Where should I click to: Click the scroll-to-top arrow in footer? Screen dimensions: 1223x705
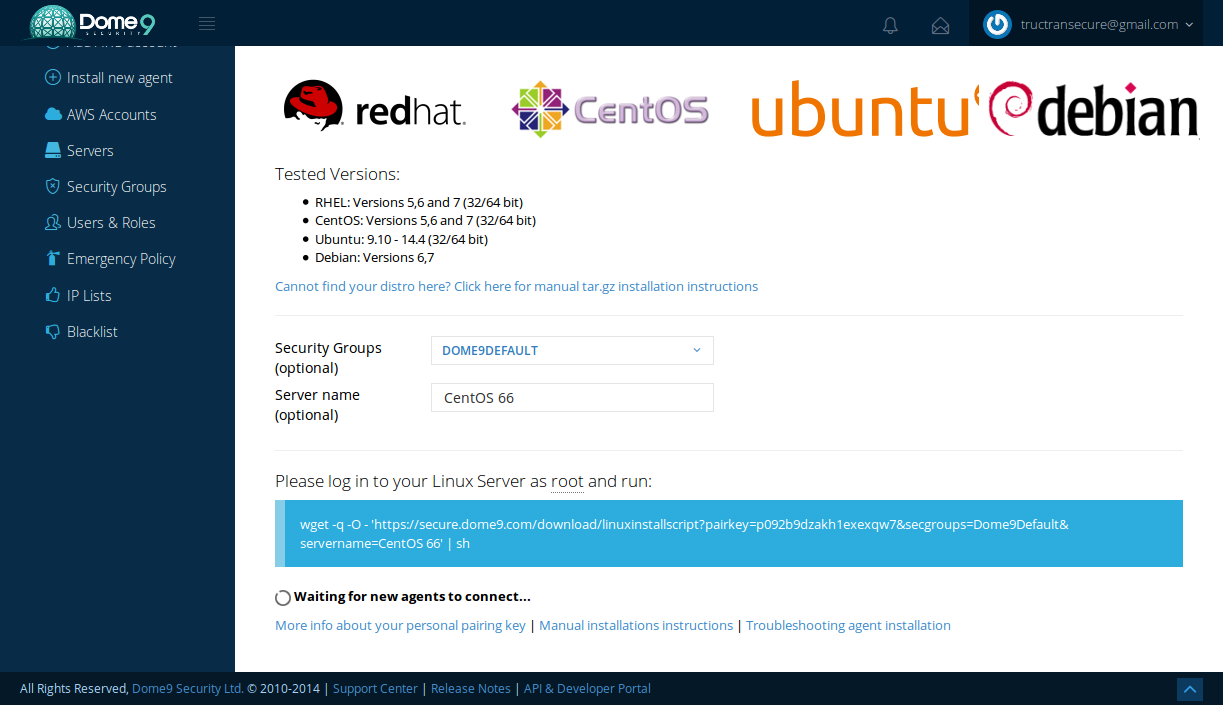pyautogui.click(x=1189, y=688)
